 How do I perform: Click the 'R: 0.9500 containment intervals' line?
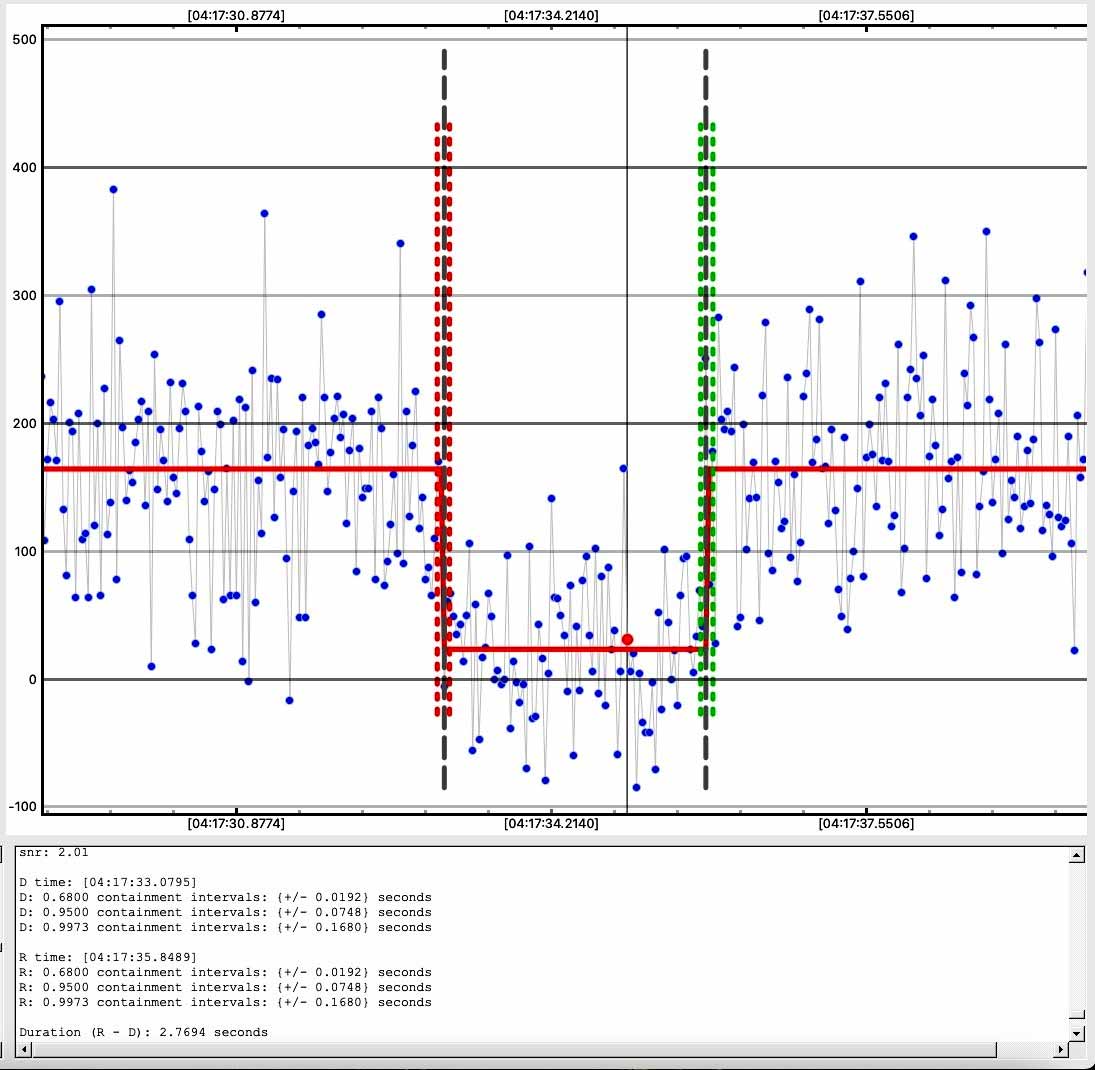click(225, 987)
